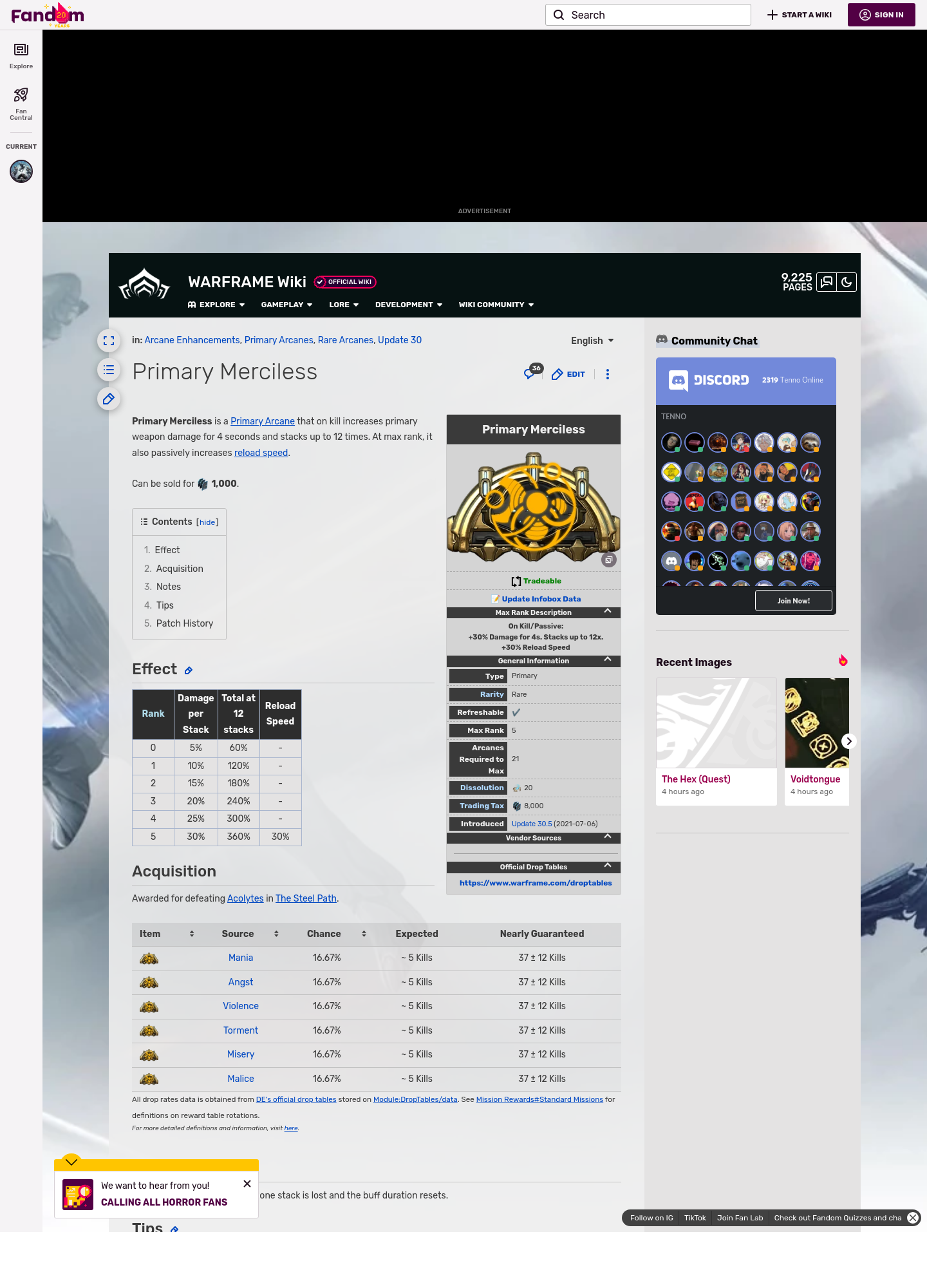Click the SIGN IN button

(x=881, y=15)
